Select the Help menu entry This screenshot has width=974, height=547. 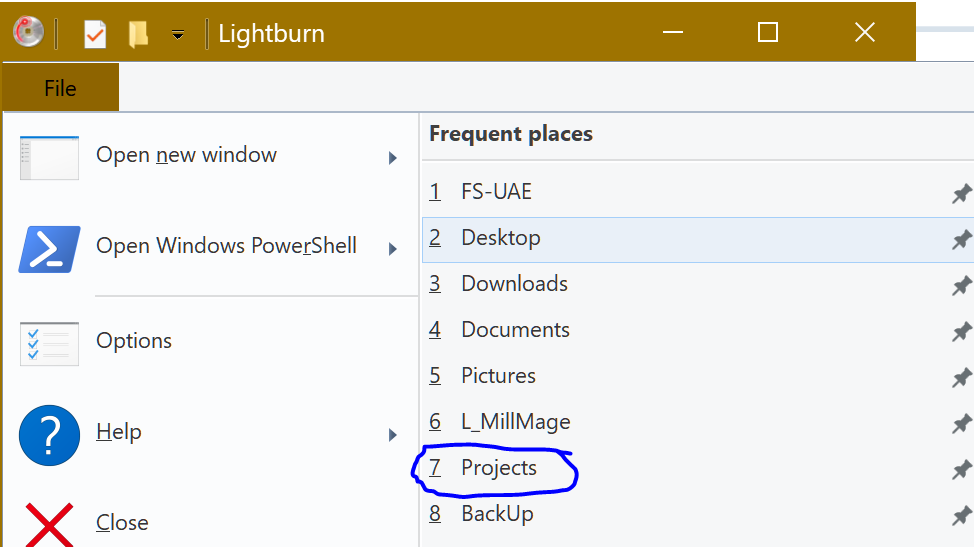[x=118, y=432]
